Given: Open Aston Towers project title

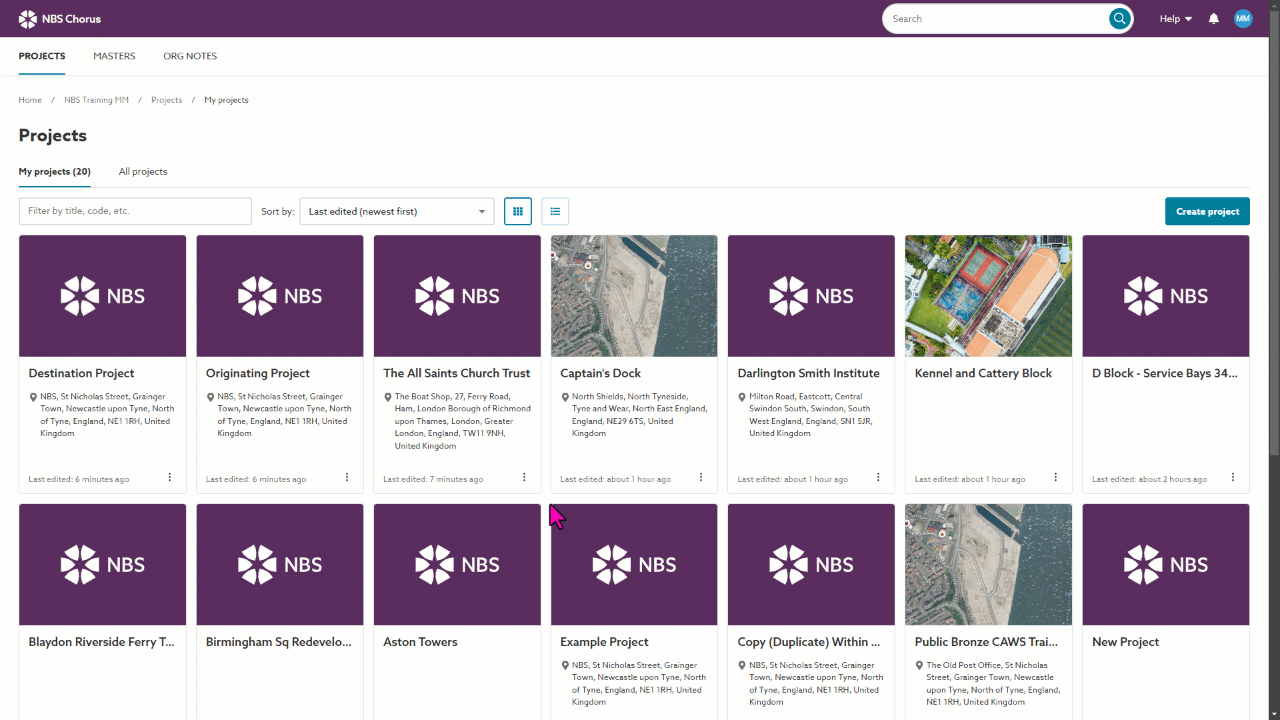Looking at the screenshot, I should point(420,642).
